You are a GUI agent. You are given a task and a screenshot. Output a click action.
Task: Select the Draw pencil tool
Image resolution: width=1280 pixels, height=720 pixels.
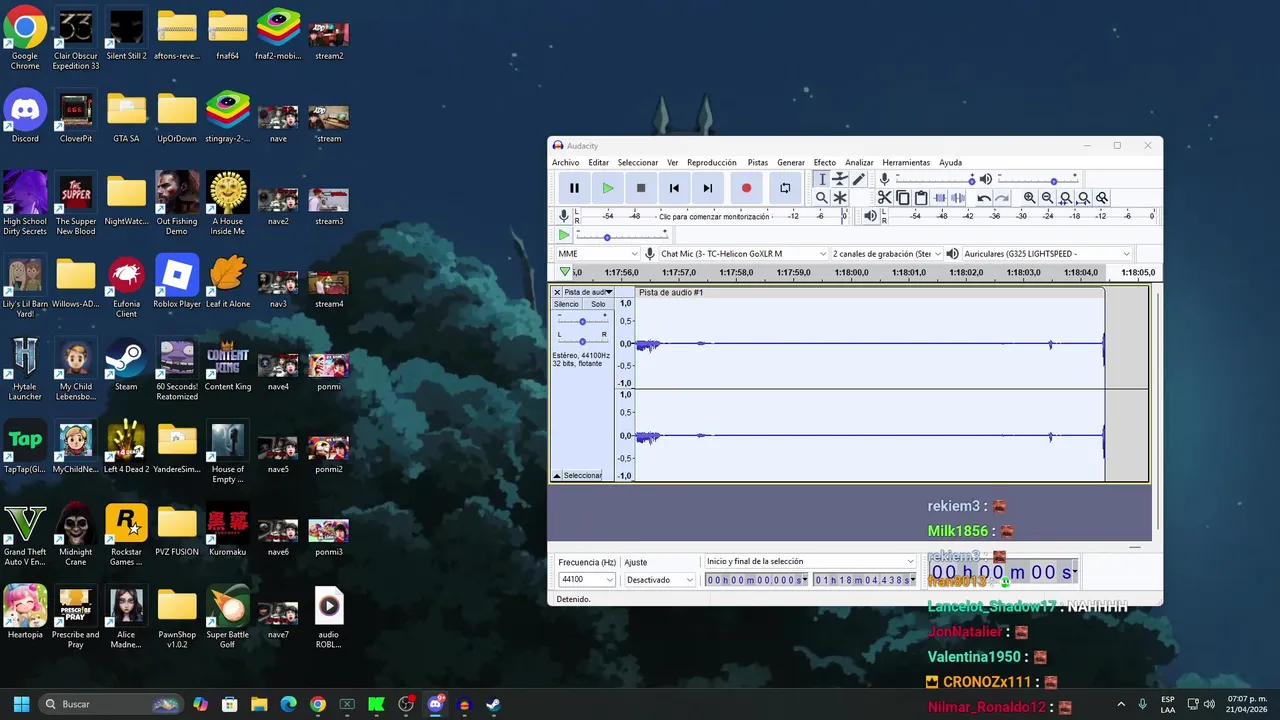click(x=858, y=179)
